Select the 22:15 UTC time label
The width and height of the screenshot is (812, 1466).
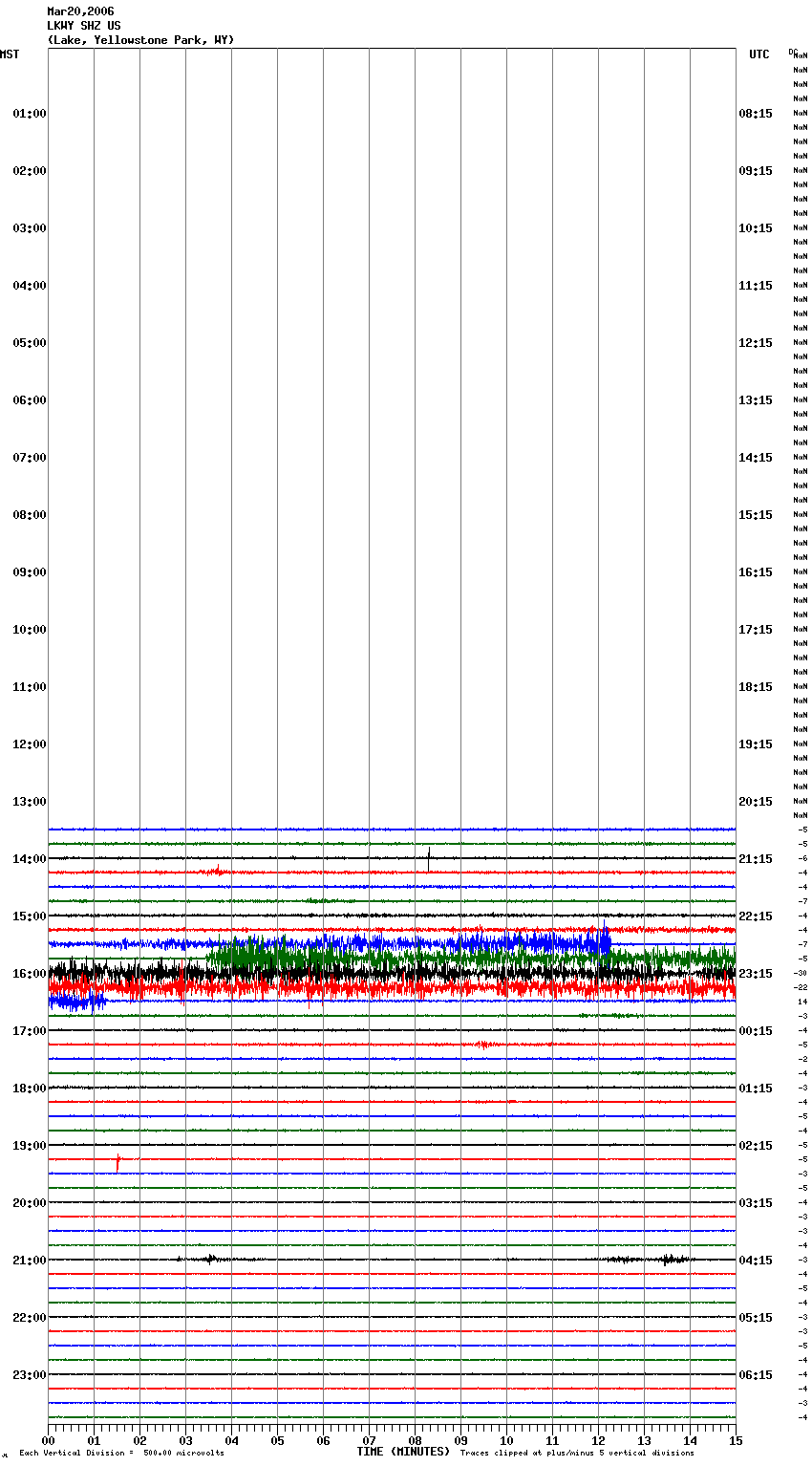[x=756, y=916]
